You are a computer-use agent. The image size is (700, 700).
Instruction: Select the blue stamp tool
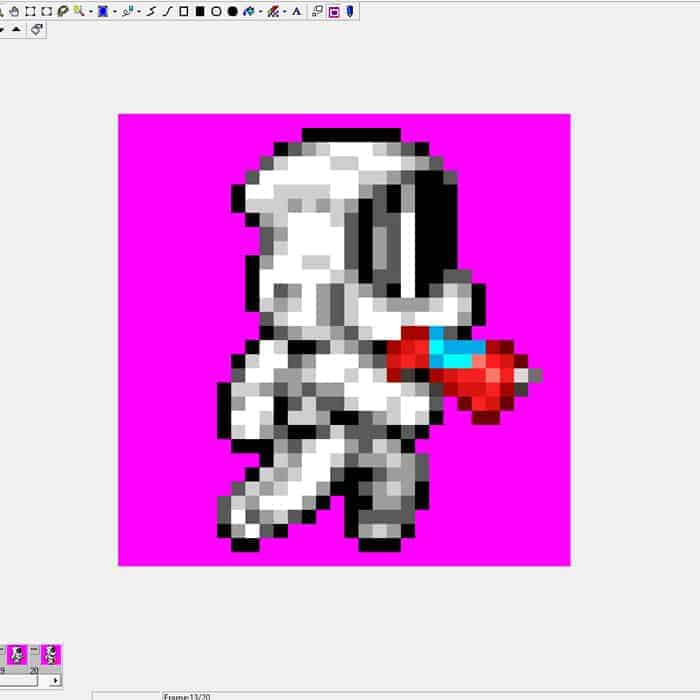tap(103, 12)
